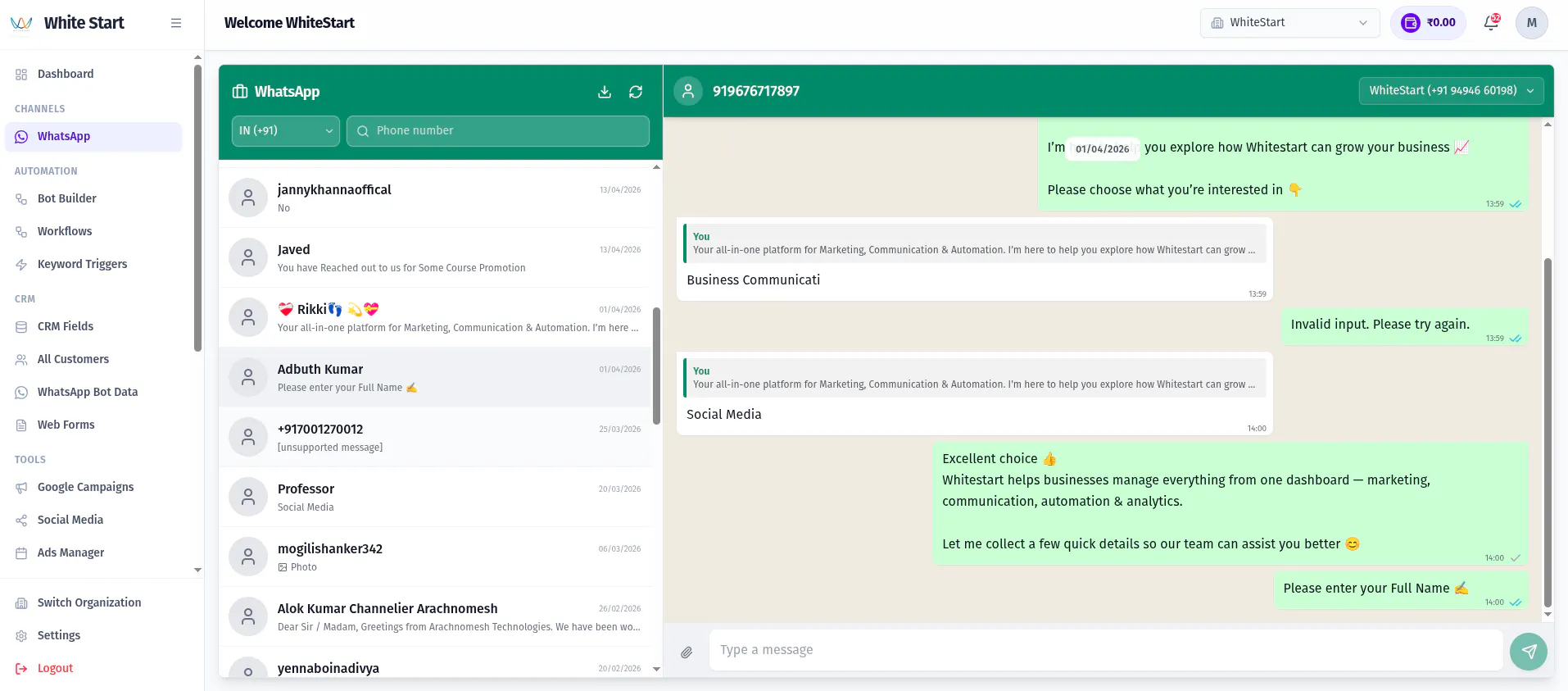Click the Web Forms document icon
Screen dimensions: 1568x691
(x=21, y=425)
